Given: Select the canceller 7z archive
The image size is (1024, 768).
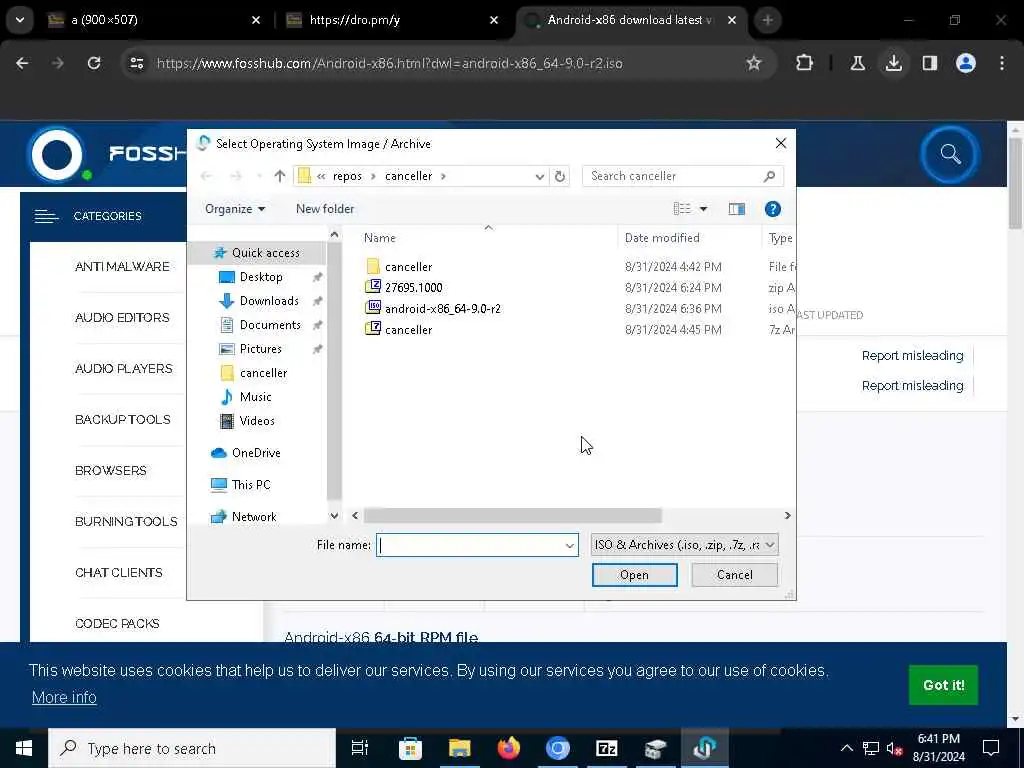Looking at the screenshot, I should [408, 329].
